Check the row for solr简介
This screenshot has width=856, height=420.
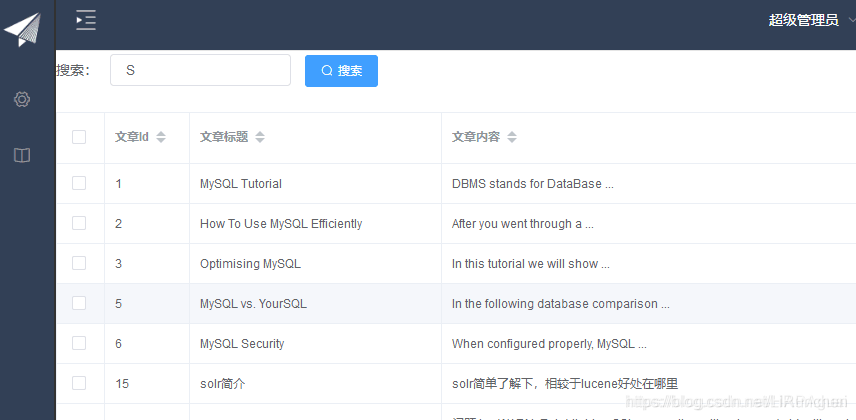click(79, 383)
